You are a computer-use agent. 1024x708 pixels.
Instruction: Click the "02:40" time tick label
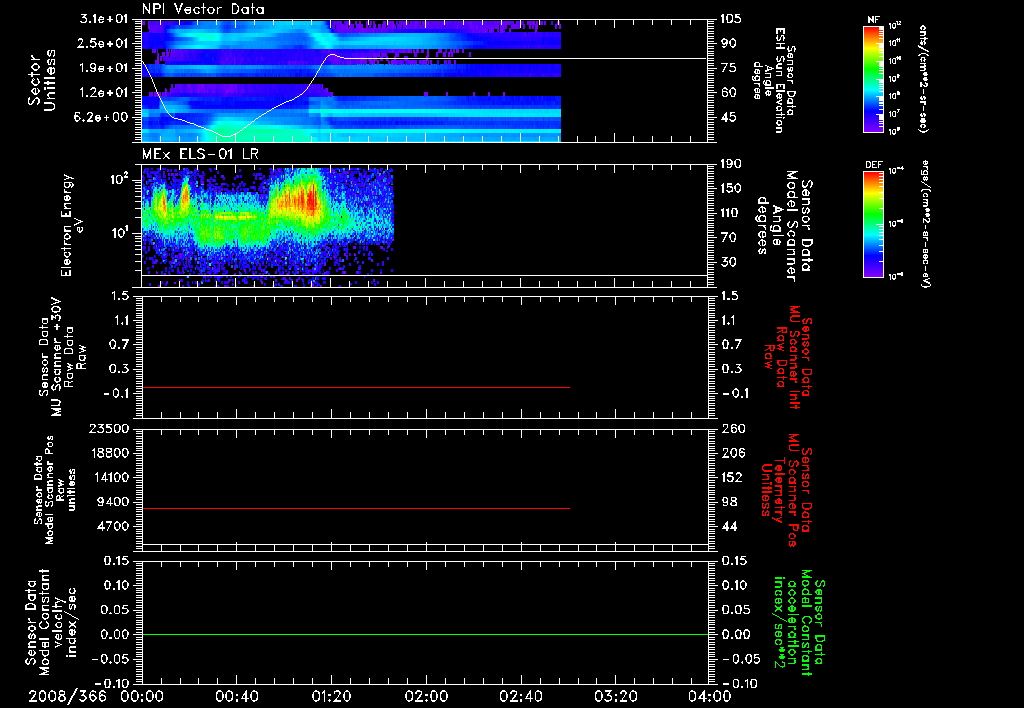click(x=520, y=697)
